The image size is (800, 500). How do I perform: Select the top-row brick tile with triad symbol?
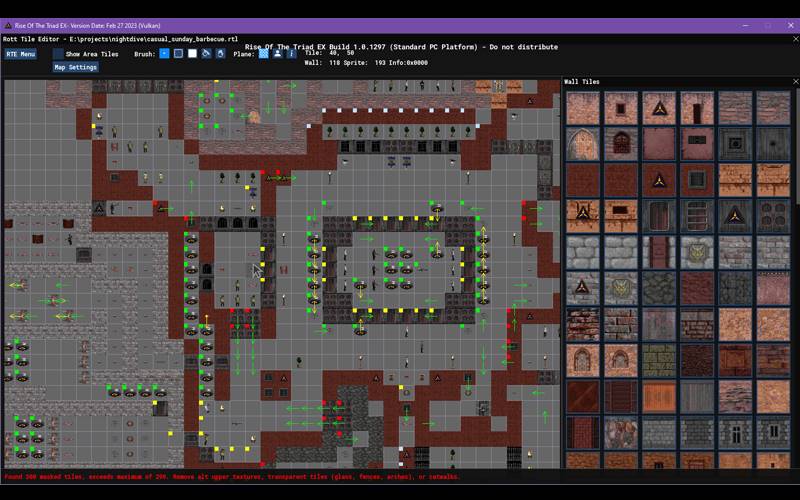pos(659,108)
